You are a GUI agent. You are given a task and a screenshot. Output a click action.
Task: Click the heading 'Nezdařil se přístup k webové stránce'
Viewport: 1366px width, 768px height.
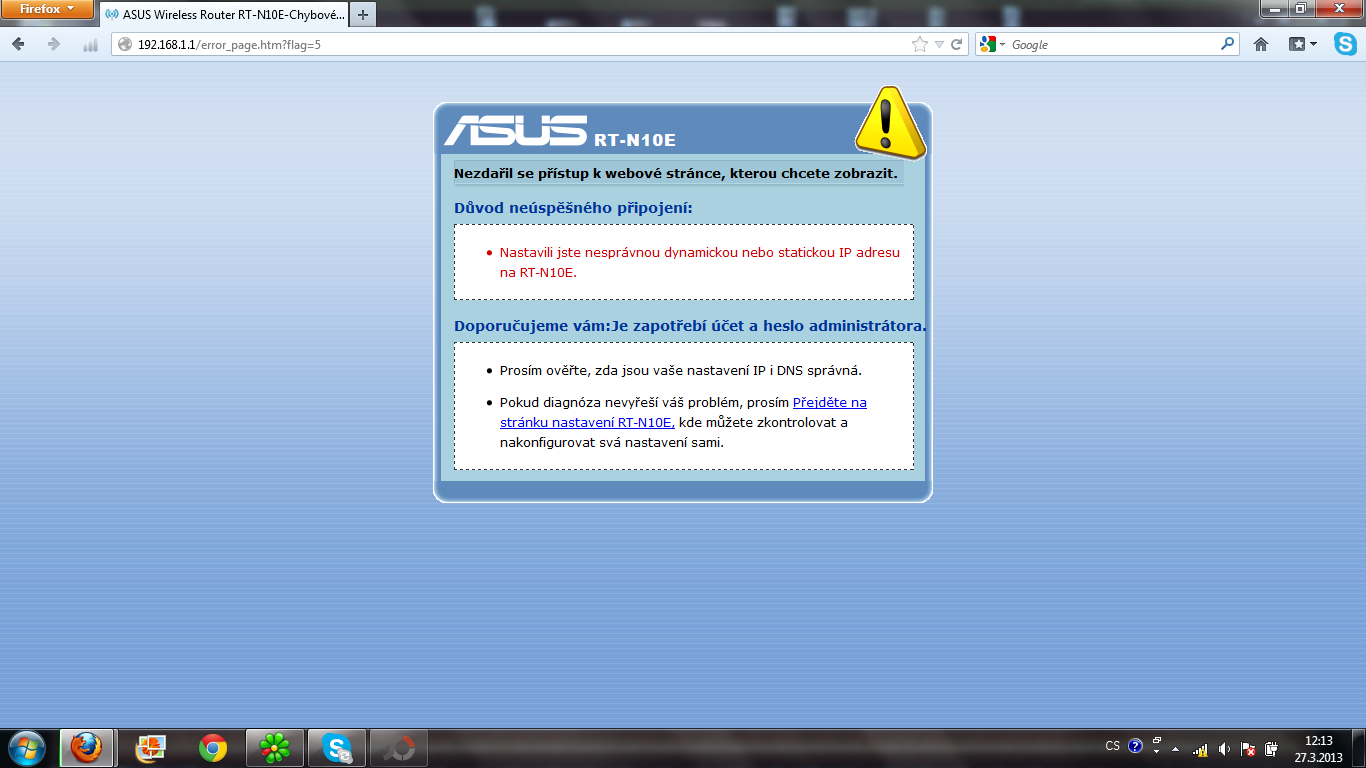pos(676,173)
